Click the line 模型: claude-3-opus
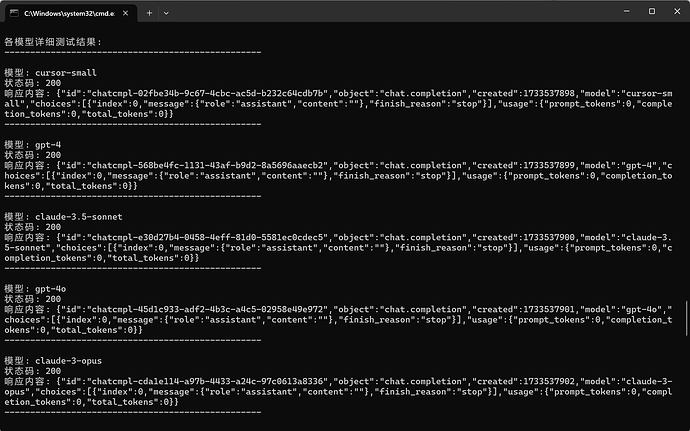Screen dimensions: 690x431 click(53, 361)
